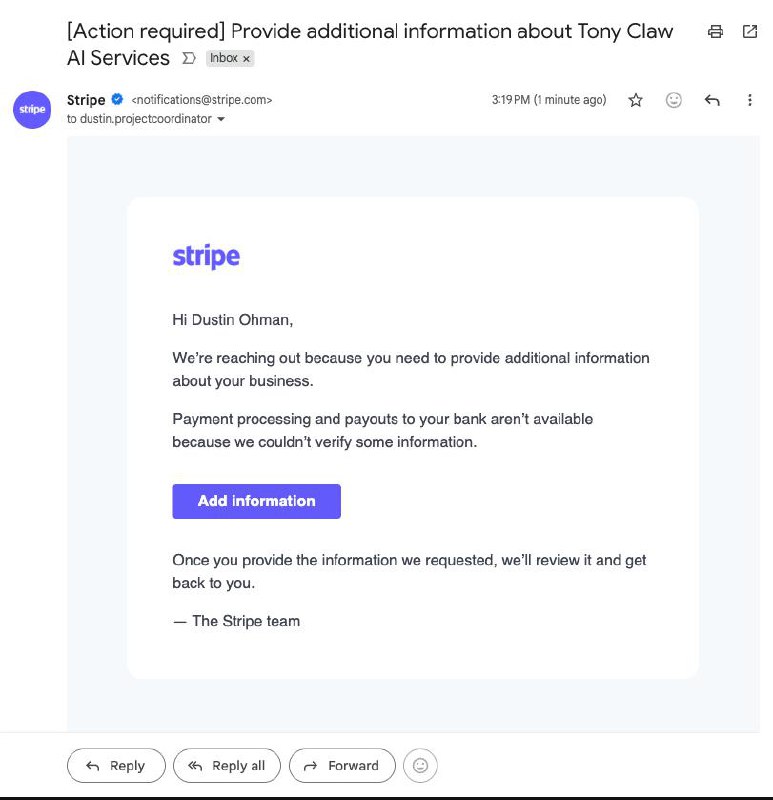Open email in new window
The image size is (773, 800).
pos(750,32)
